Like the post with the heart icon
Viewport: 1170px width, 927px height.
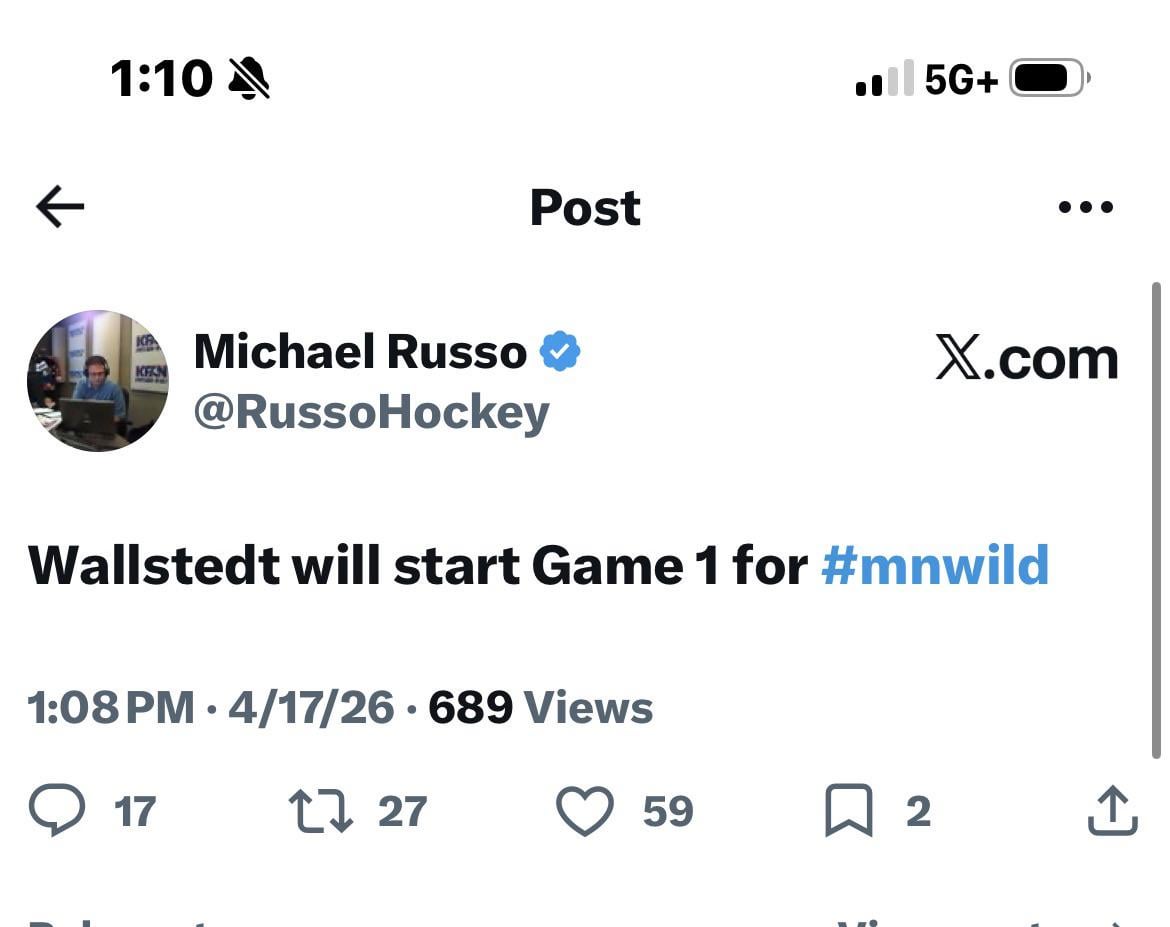point(584,811)
